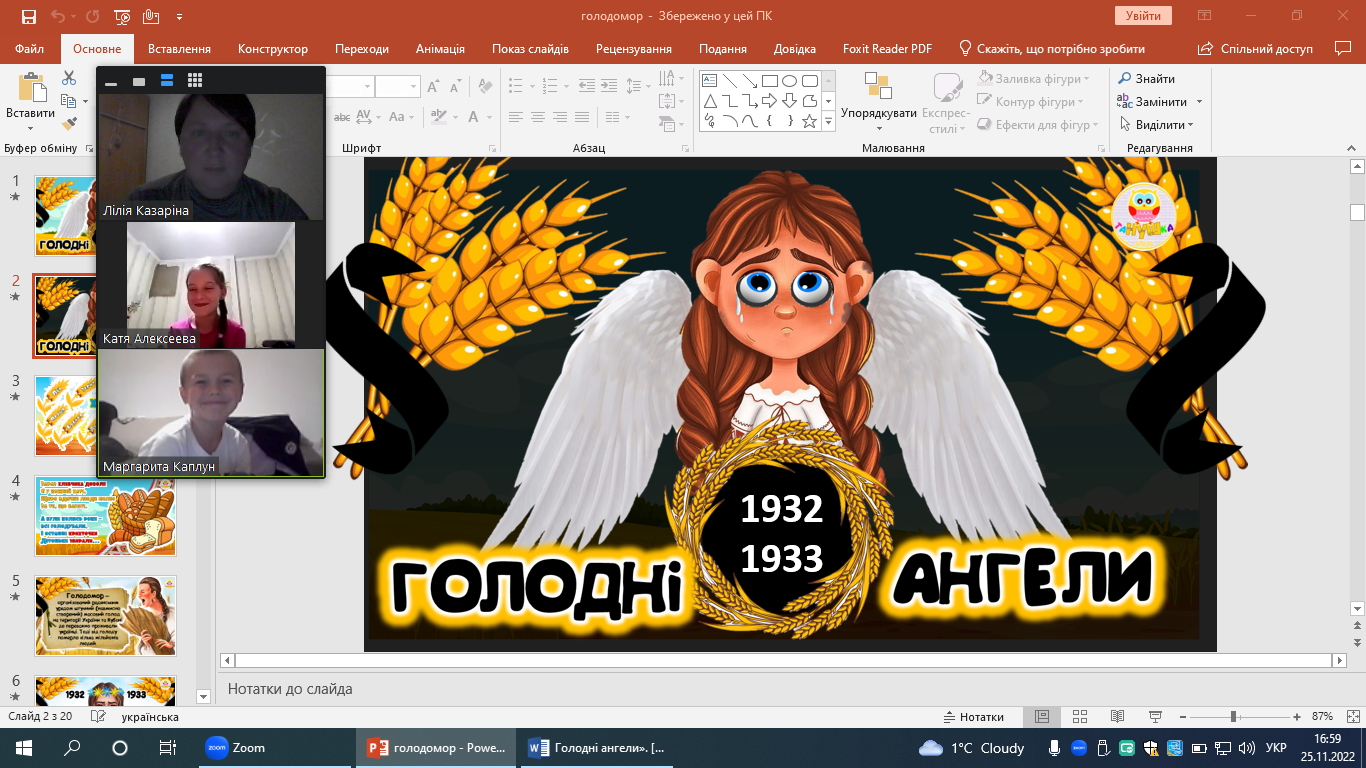Open the Виділити select dropdown

point(1191,125)
